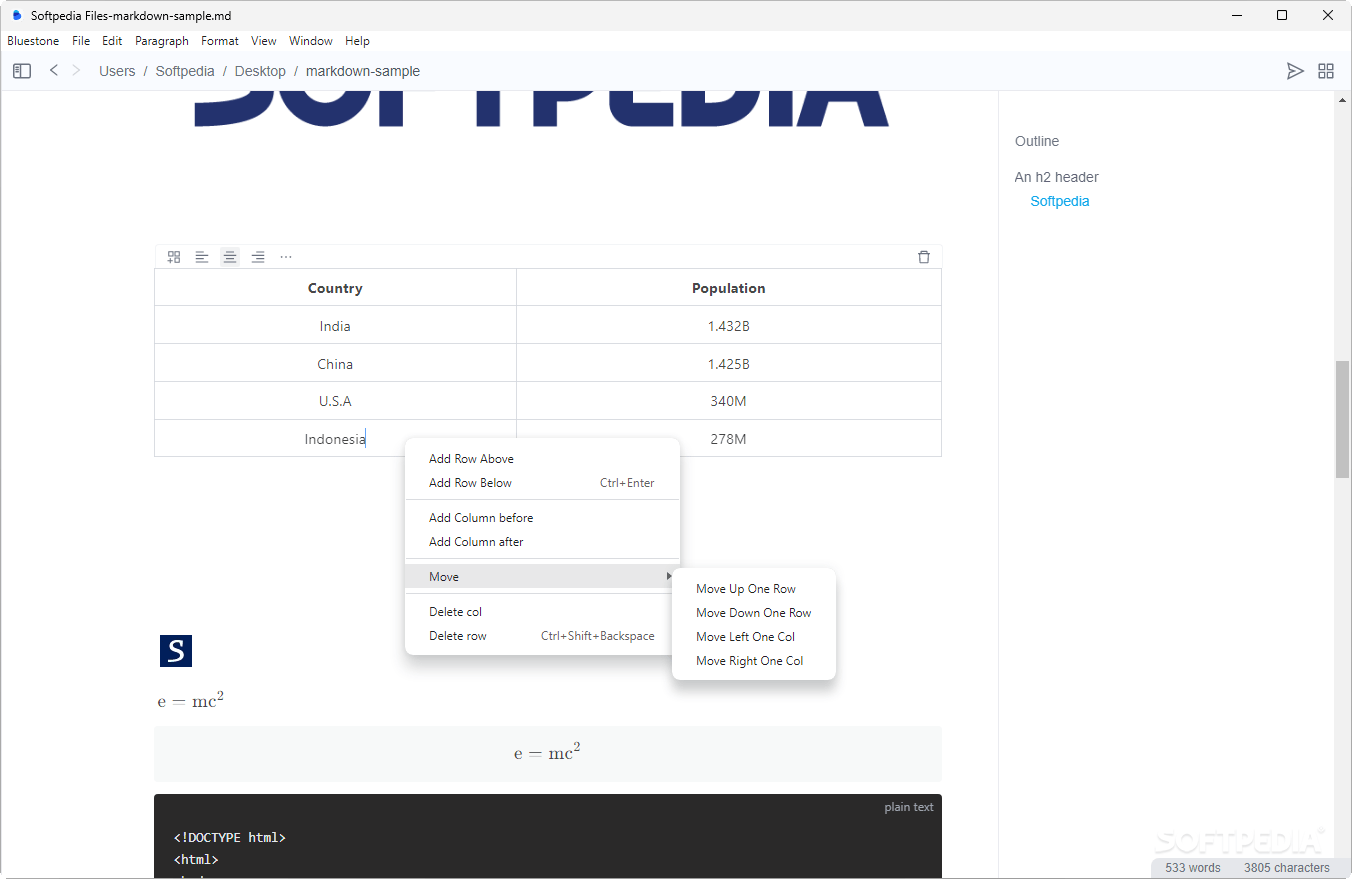Click the table insert cell icon
1352x879 pixels.
[x=174, y=257]
